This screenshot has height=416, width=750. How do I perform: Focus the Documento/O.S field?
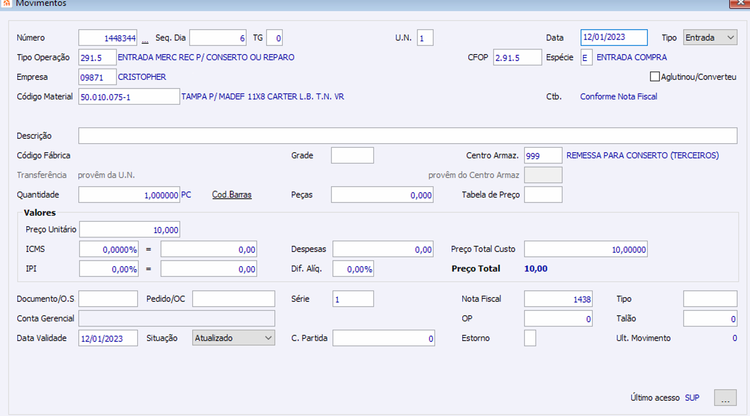[x=108, y=299]
